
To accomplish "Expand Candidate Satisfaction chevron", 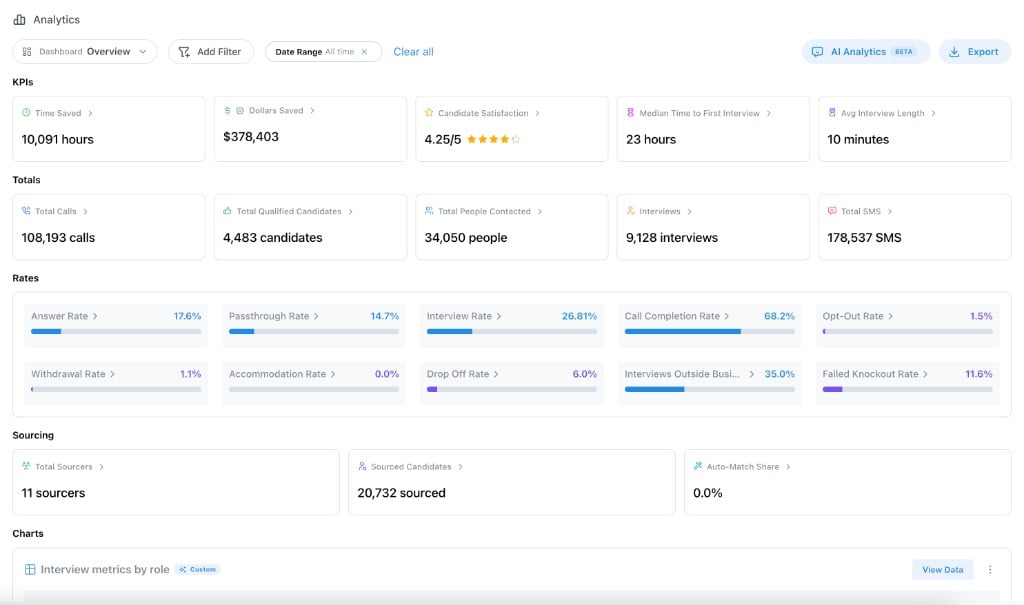I will tap(537, 113).
